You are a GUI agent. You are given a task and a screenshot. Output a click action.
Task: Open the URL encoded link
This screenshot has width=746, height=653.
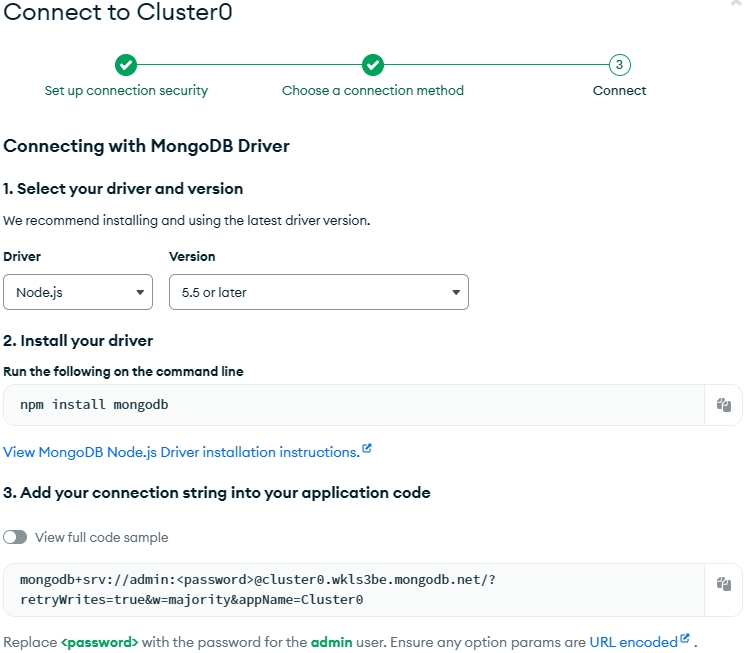pyautogui.click(x=633, y=642)
